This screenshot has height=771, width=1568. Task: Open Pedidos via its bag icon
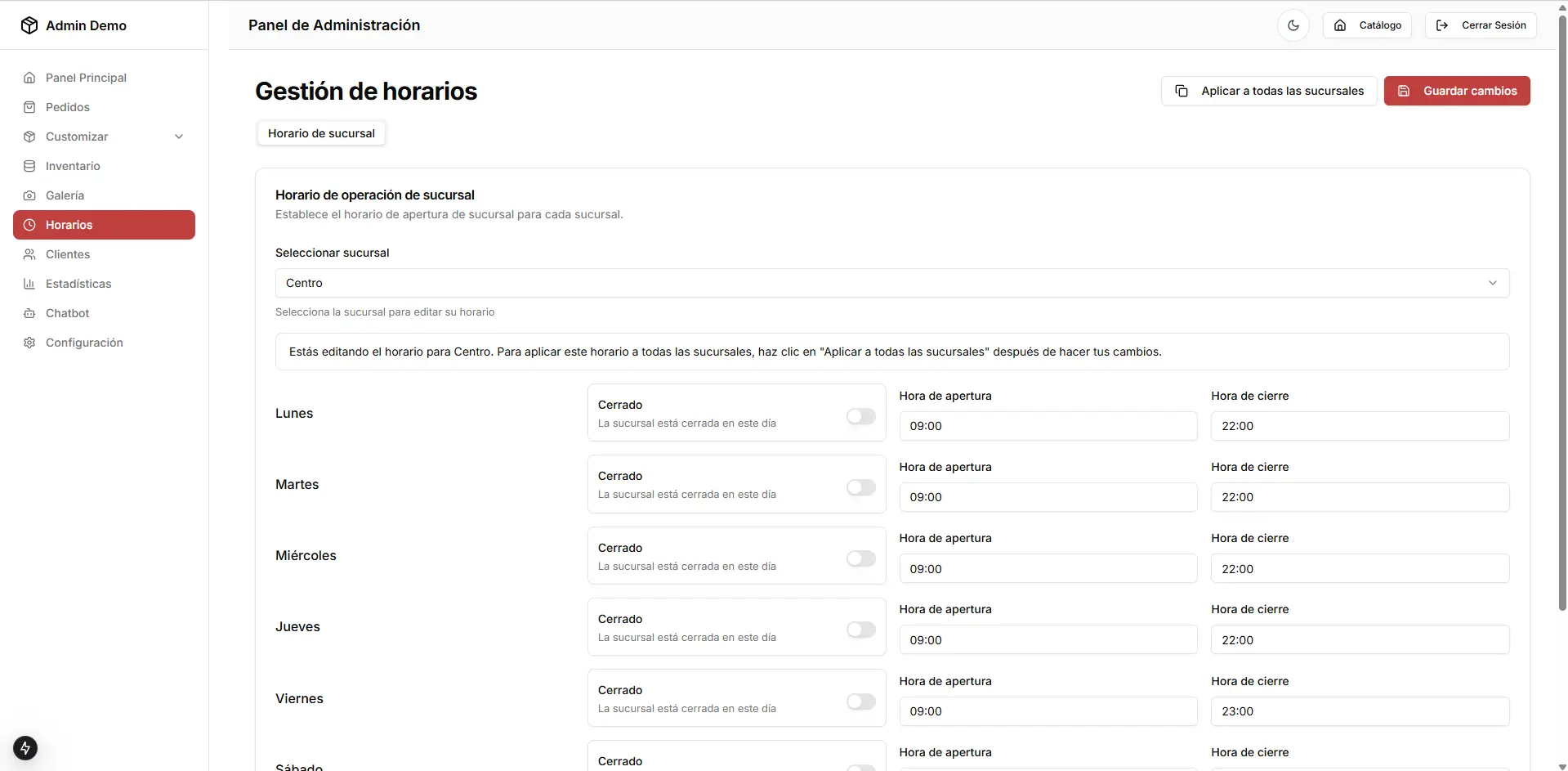click(29, 107)
